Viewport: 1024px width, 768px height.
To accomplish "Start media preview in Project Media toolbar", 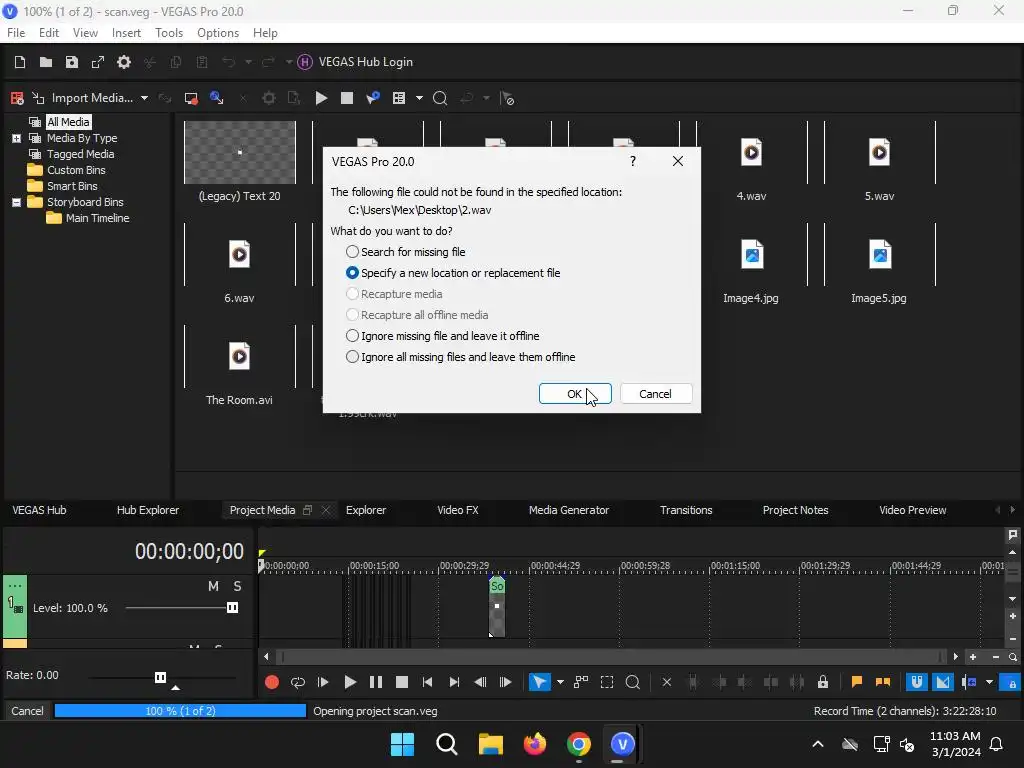I will coord(321,98).
